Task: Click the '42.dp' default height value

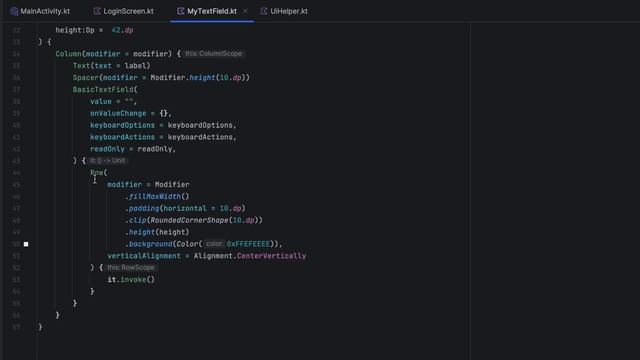Action: click(122, 30)
